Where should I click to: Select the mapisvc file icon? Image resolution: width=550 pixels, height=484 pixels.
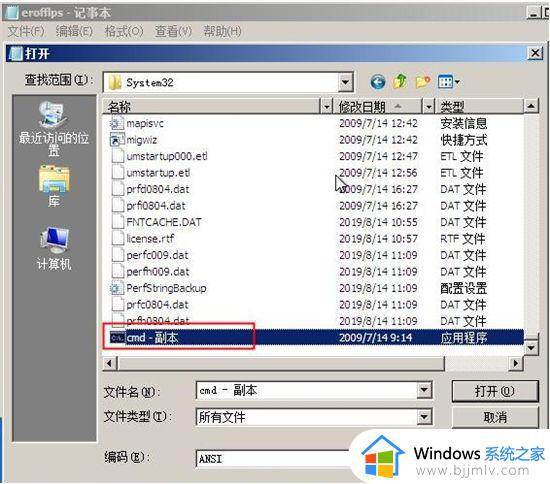tap(116, 123)
